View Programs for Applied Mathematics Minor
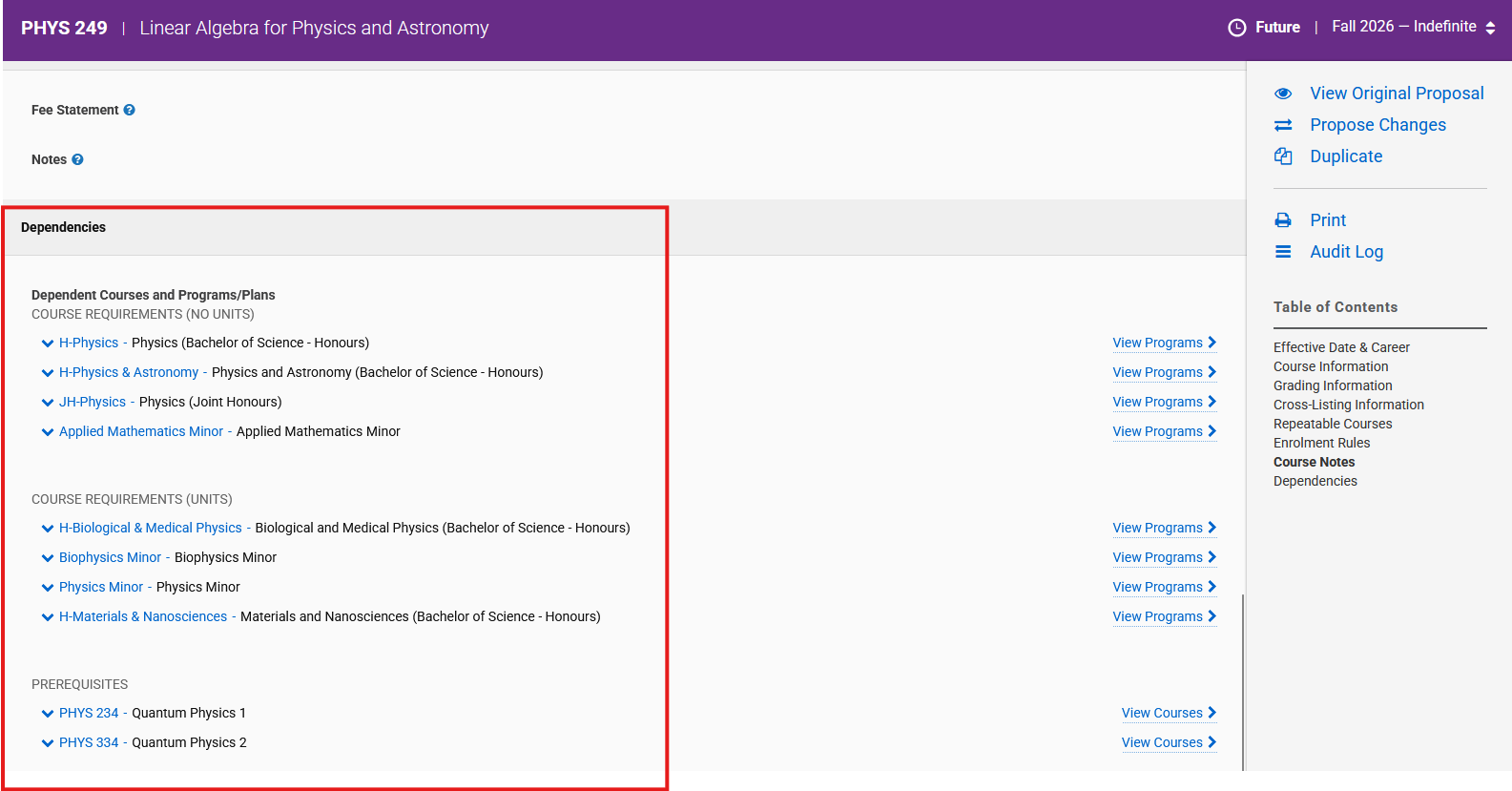The image size is (1512, 791). [x=1165, y=431]
